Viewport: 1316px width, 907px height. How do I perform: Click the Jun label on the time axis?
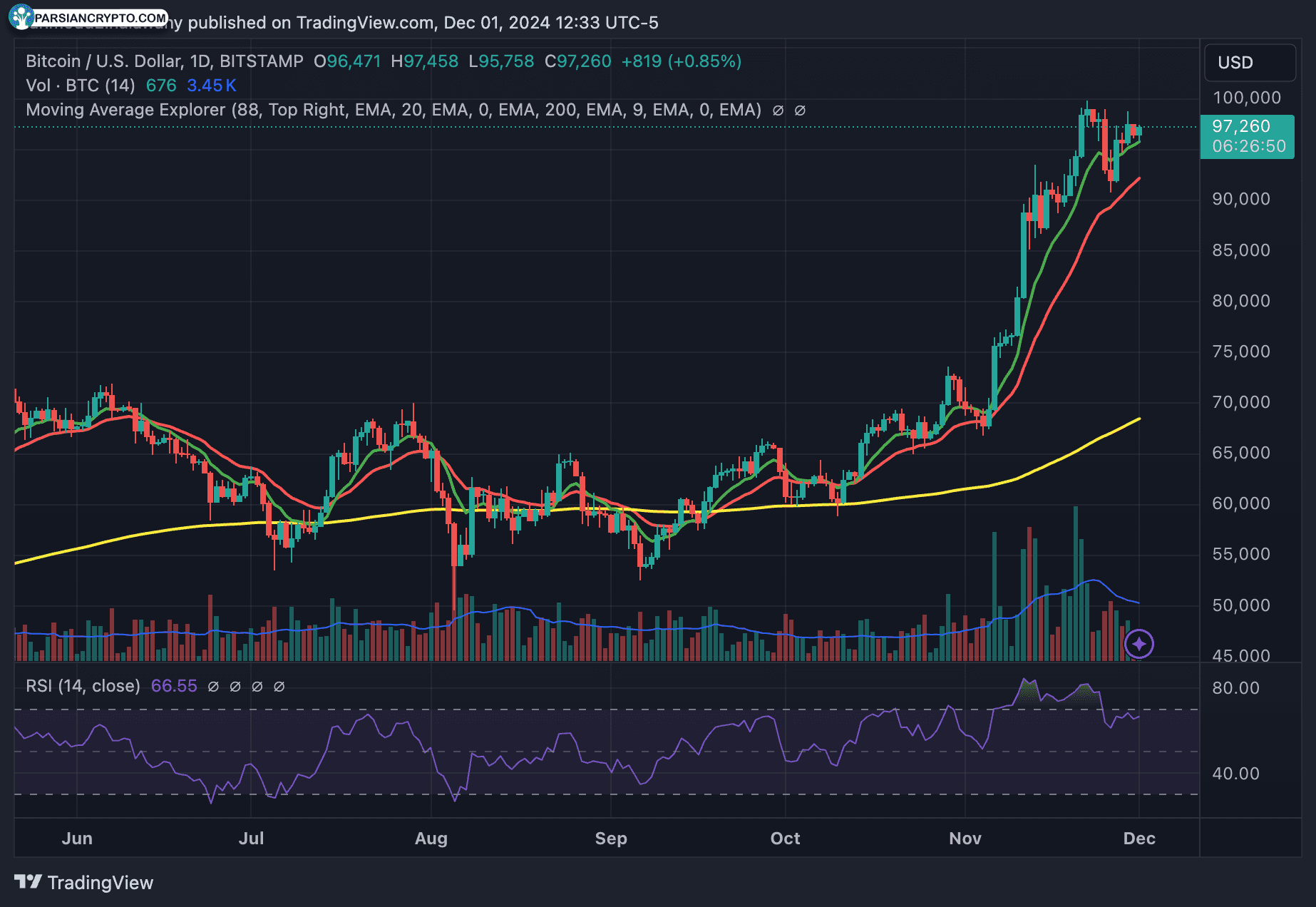(77, 839)
